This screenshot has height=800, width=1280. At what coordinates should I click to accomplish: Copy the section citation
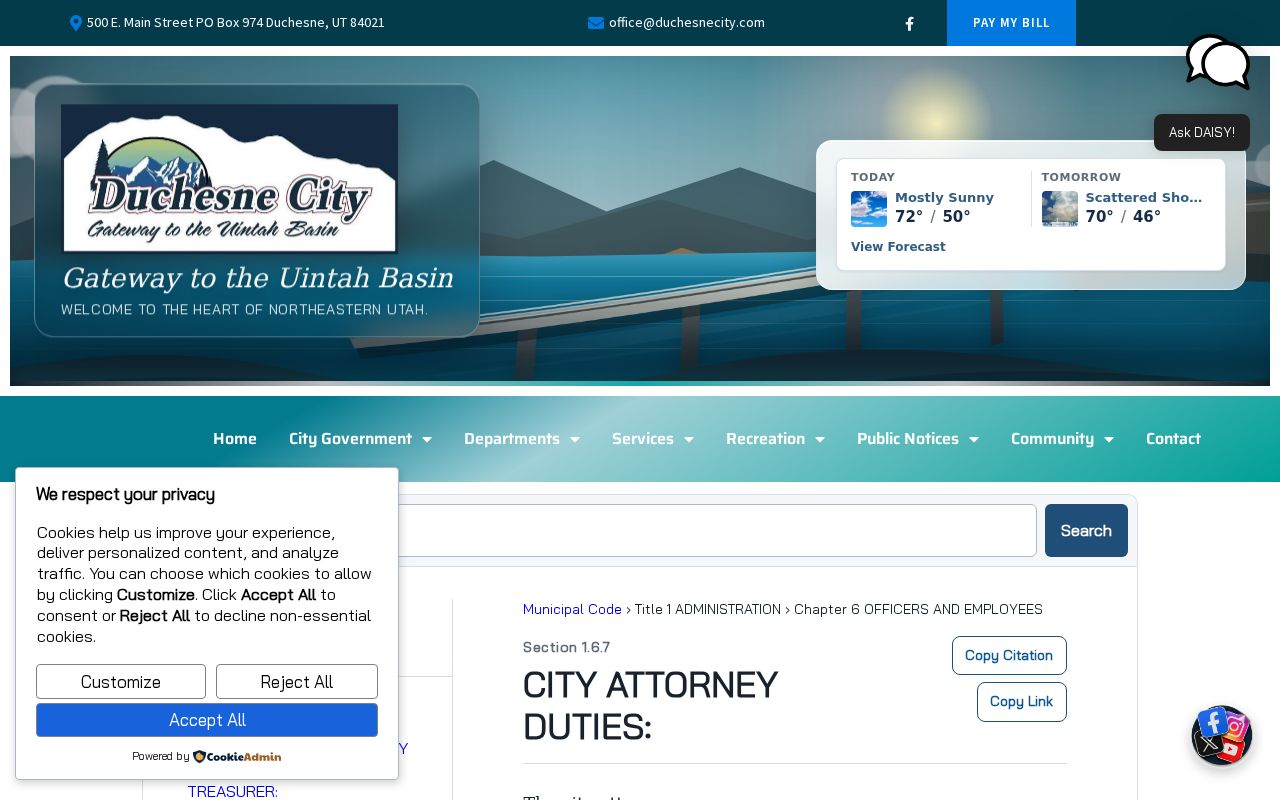coord(1009,656)
